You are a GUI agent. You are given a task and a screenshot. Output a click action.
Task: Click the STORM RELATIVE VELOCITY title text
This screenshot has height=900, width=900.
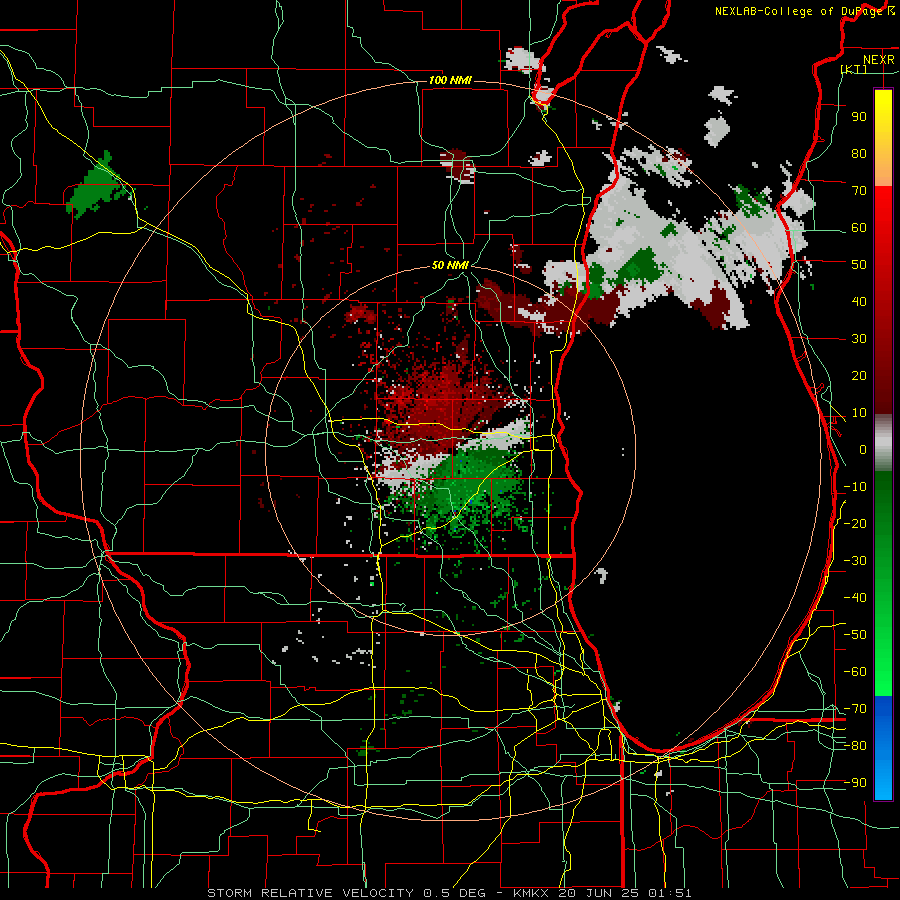(310, 893)
